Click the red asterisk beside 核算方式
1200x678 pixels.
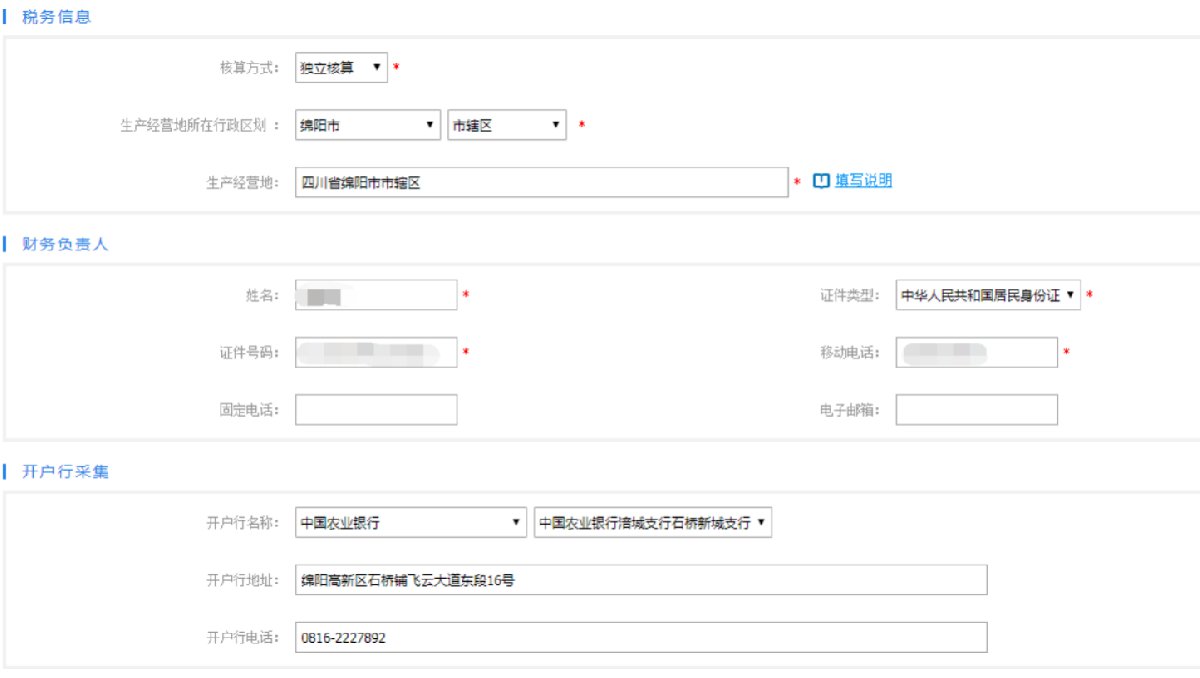click(x=396, y=67)
